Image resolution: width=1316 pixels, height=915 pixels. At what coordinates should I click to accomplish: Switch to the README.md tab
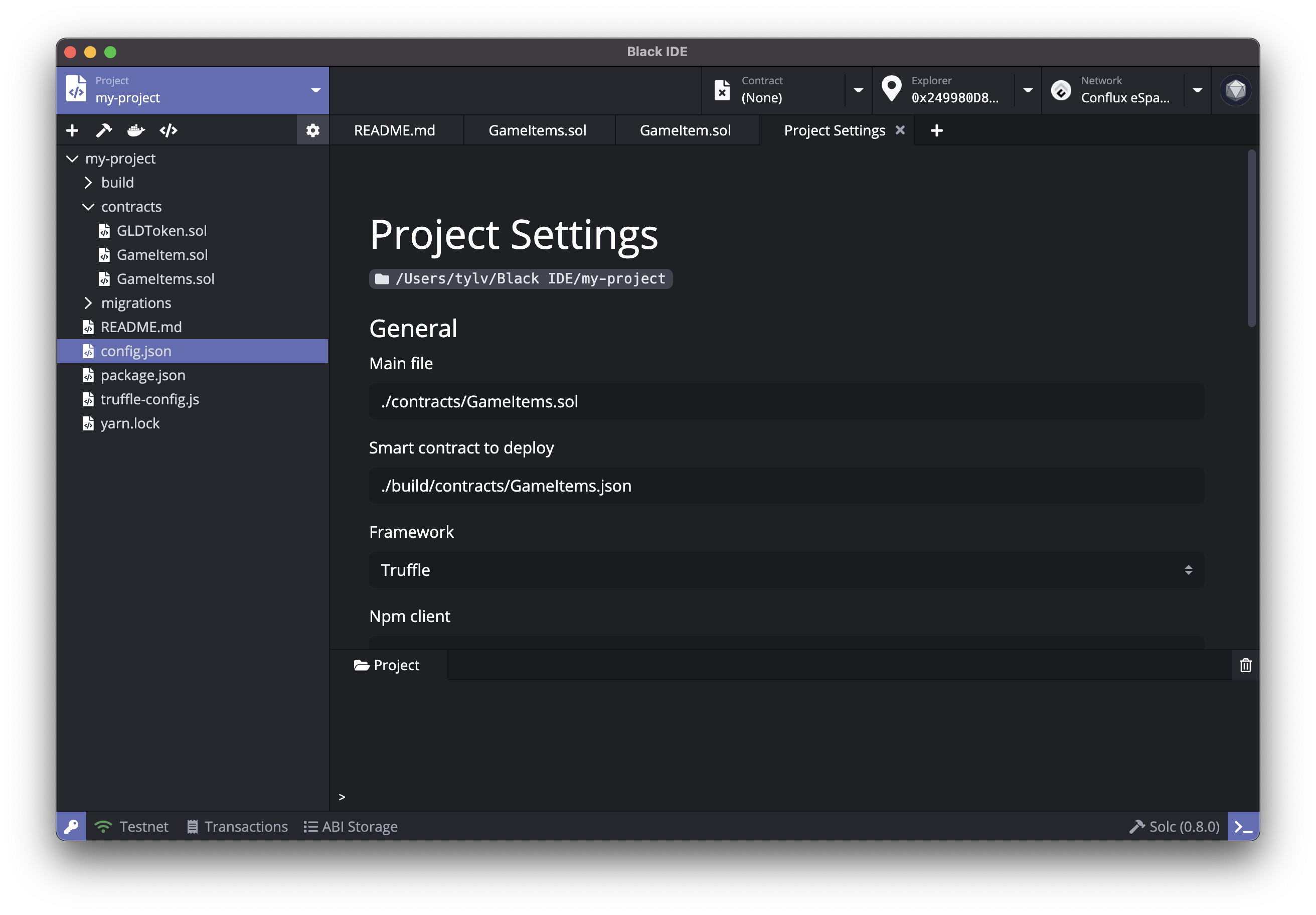pos(394,131)
